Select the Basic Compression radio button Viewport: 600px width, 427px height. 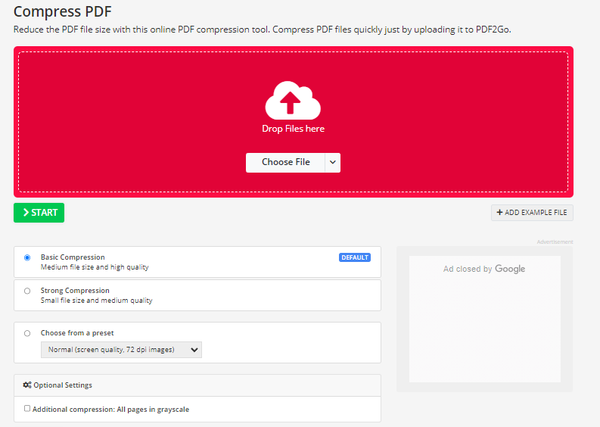point(27,258)
